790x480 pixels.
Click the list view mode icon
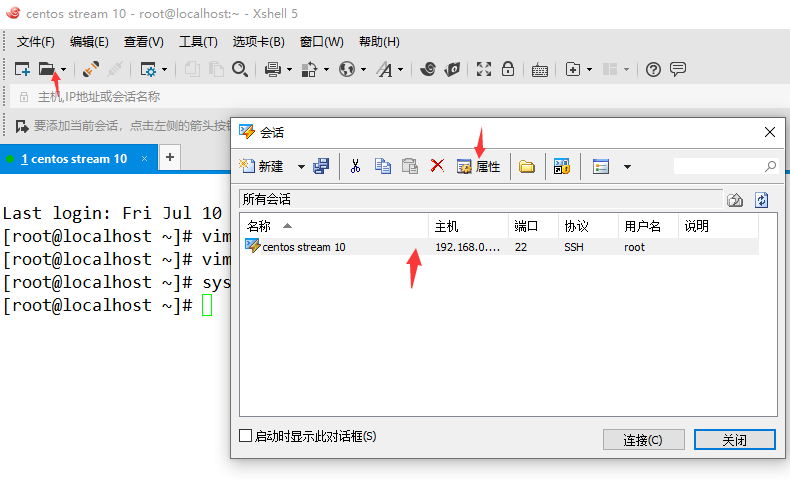601,166
